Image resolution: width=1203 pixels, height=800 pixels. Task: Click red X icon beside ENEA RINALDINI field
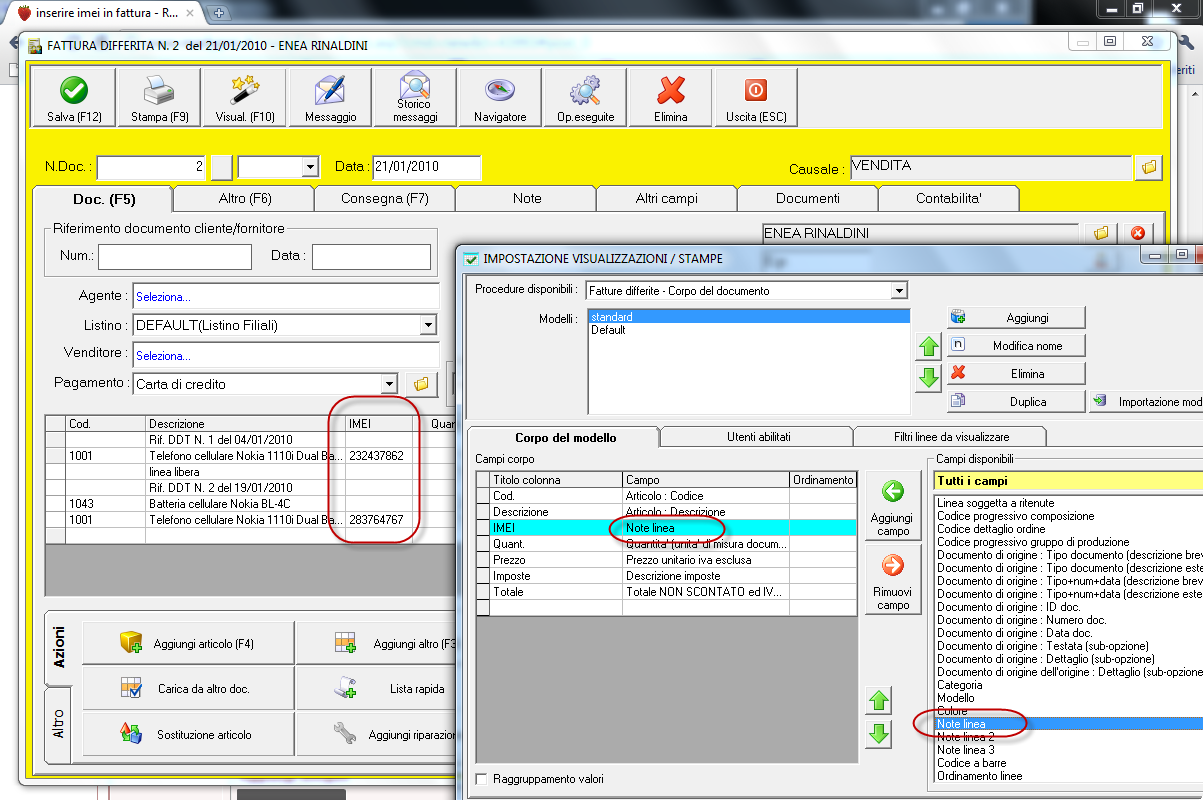click(x=1137, y=233)
